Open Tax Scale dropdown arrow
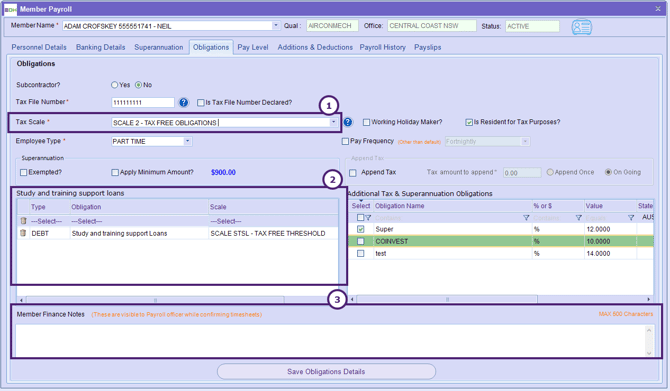This screenshot has height=391, width=670. coord(333,122)
